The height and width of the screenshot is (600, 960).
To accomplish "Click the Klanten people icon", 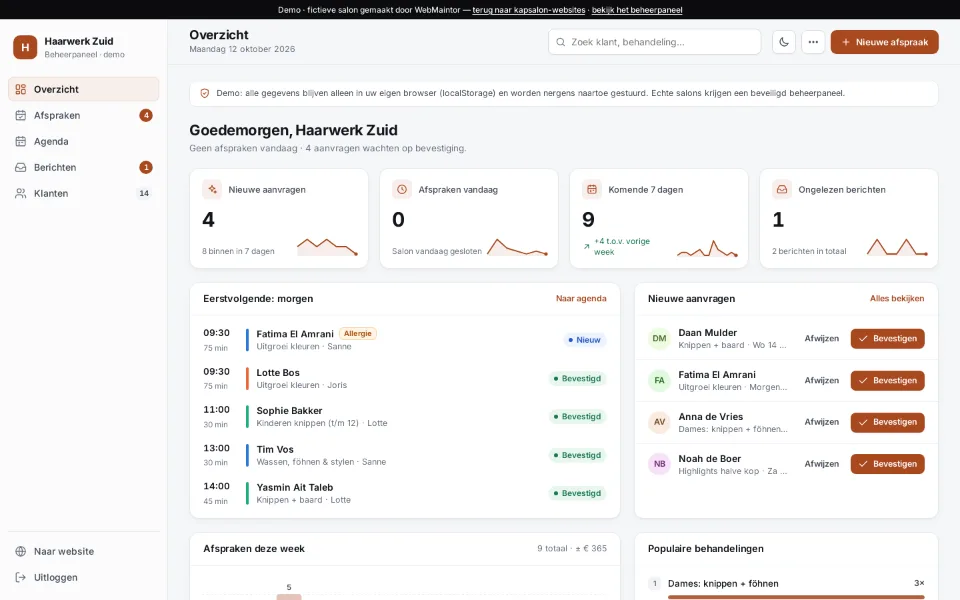I will pos(21,193).
